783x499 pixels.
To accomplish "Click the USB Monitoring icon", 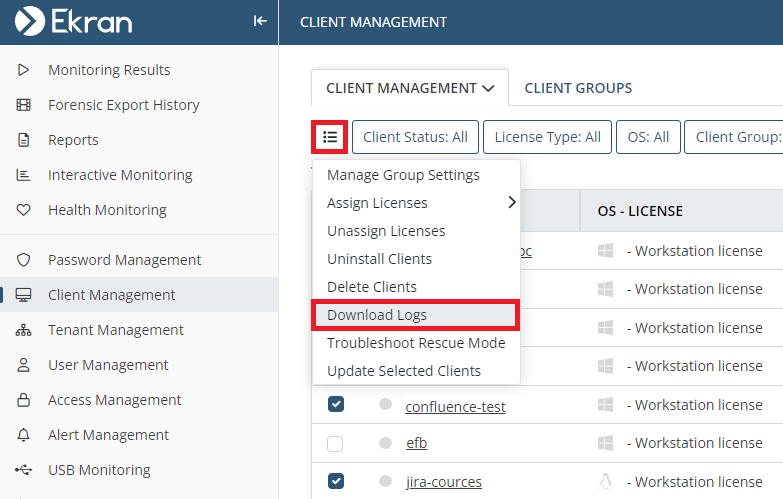I will (x=24, y=470).
